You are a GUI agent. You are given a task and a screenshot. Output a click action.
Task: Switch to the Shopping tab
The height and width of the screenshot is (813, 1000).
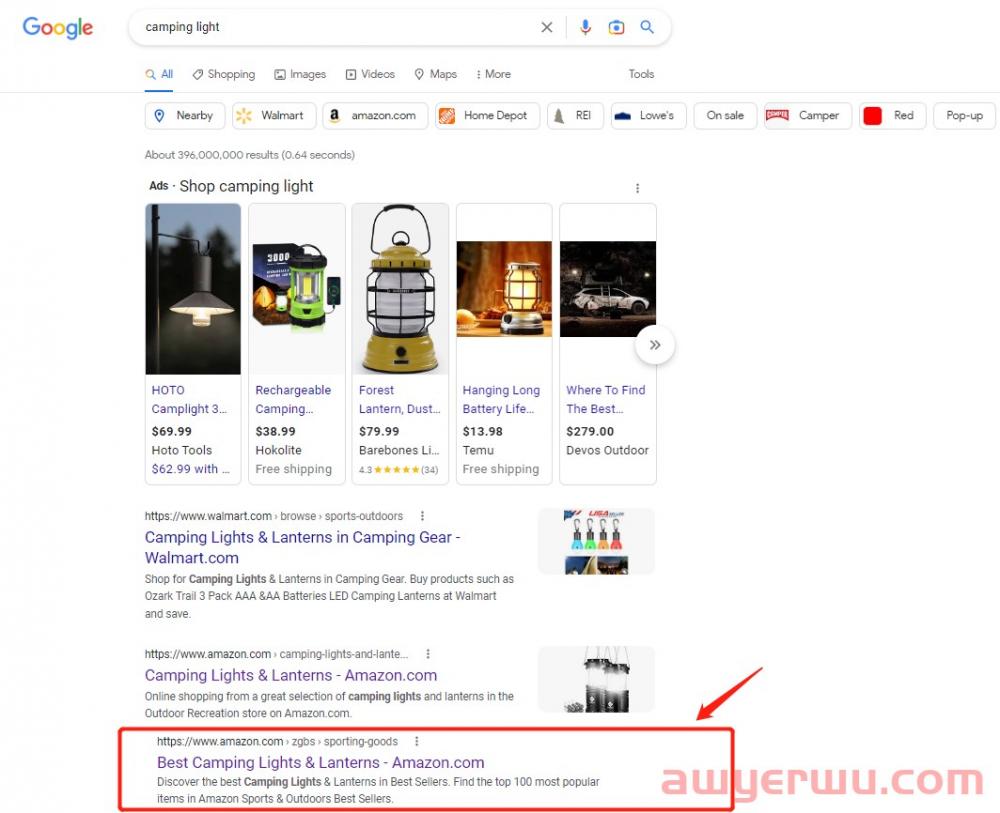[224, 74]
